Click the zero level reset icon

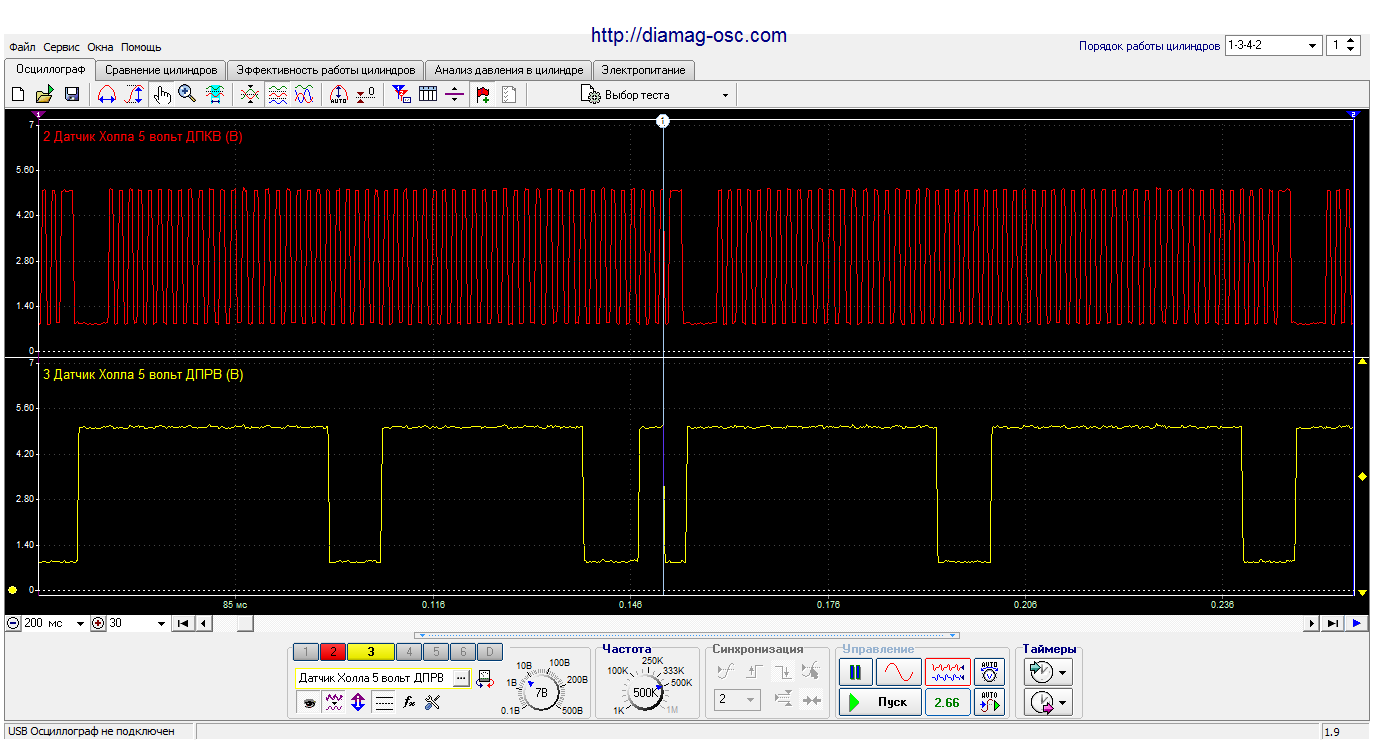366,95
